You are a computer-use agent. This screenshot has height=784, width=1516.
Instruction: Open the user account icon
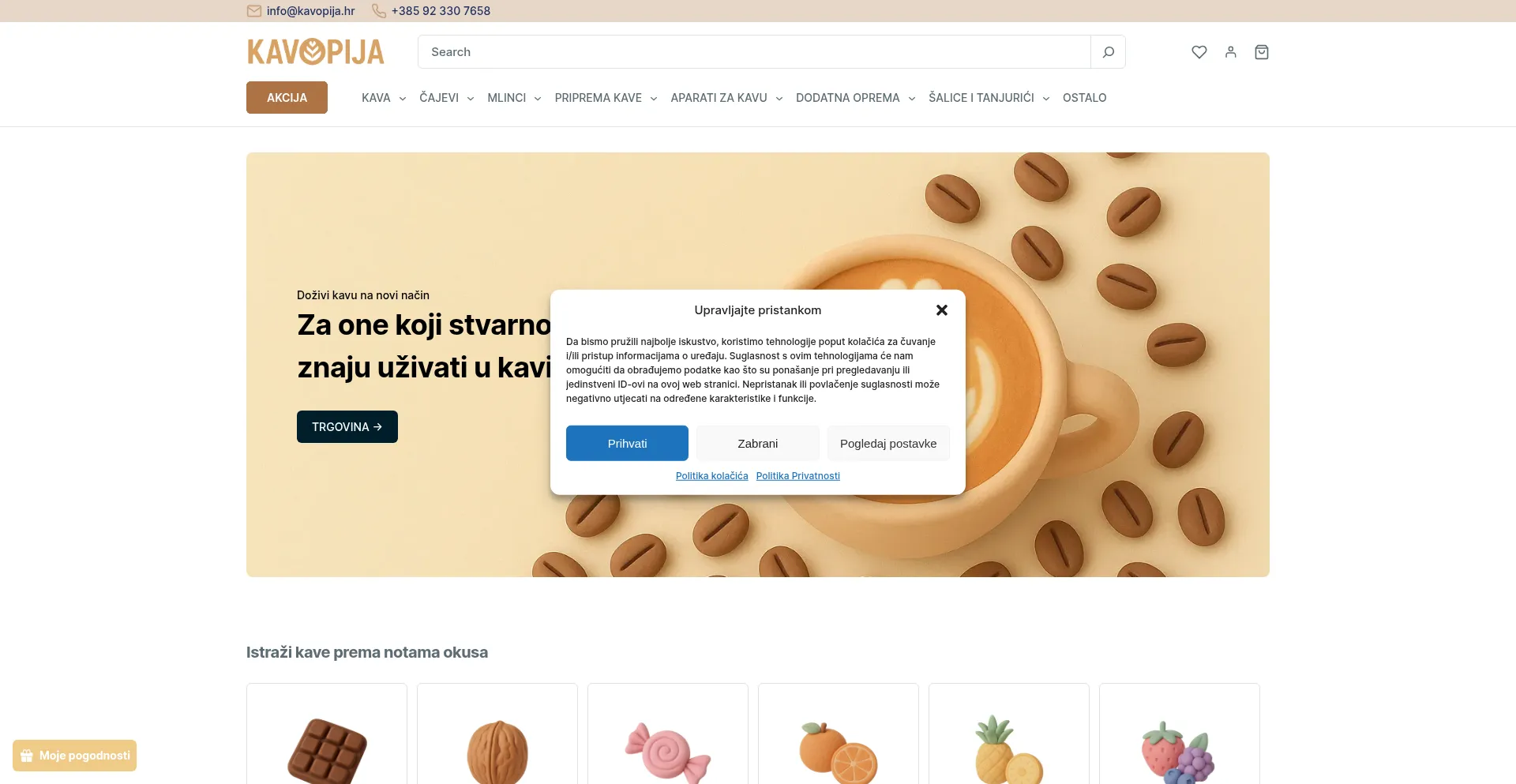[x=1231, y=52]
